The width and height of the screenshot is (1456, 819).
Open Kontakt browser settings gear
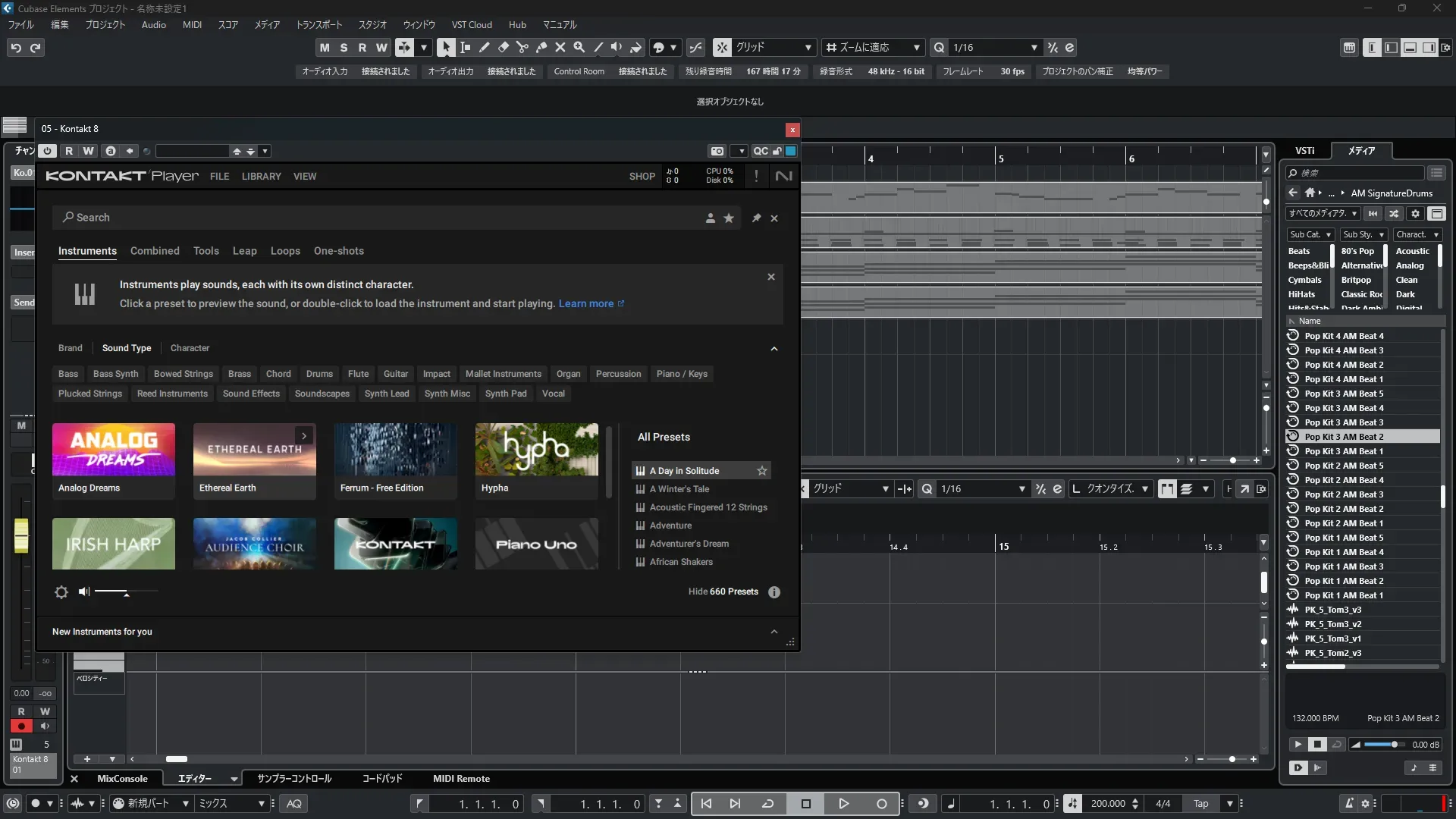coord(61,592)
